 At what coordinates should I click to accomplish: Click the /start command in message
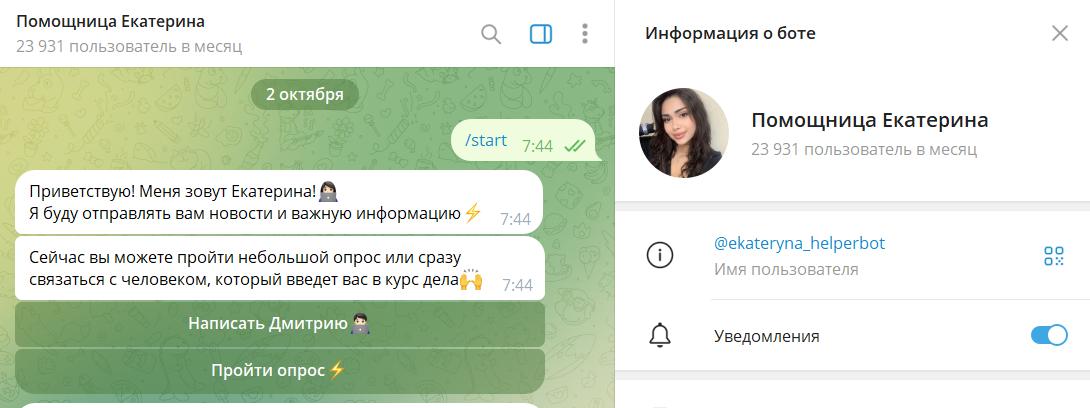pyautogui.click(x=486, y=140)
